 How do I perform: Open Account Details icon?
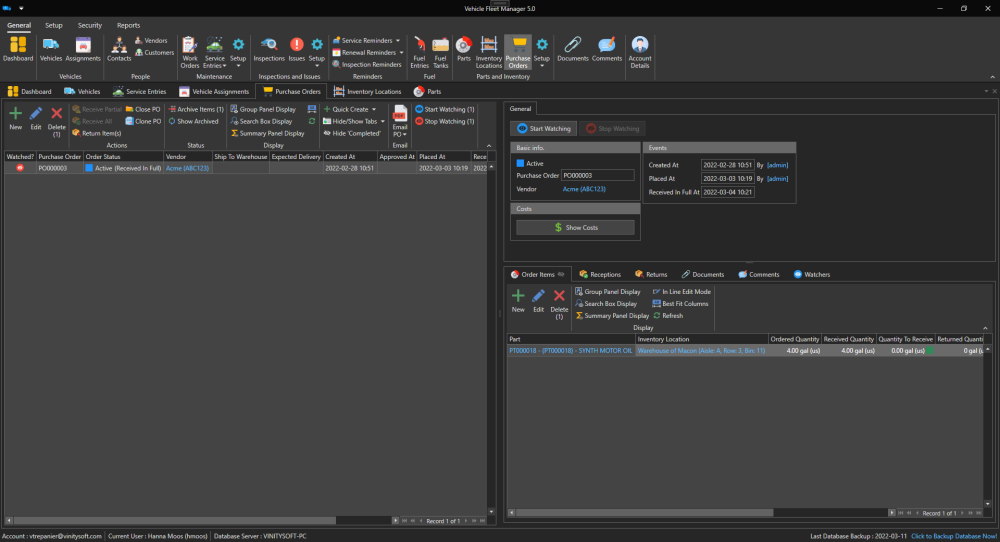click(x=640, y=52)
